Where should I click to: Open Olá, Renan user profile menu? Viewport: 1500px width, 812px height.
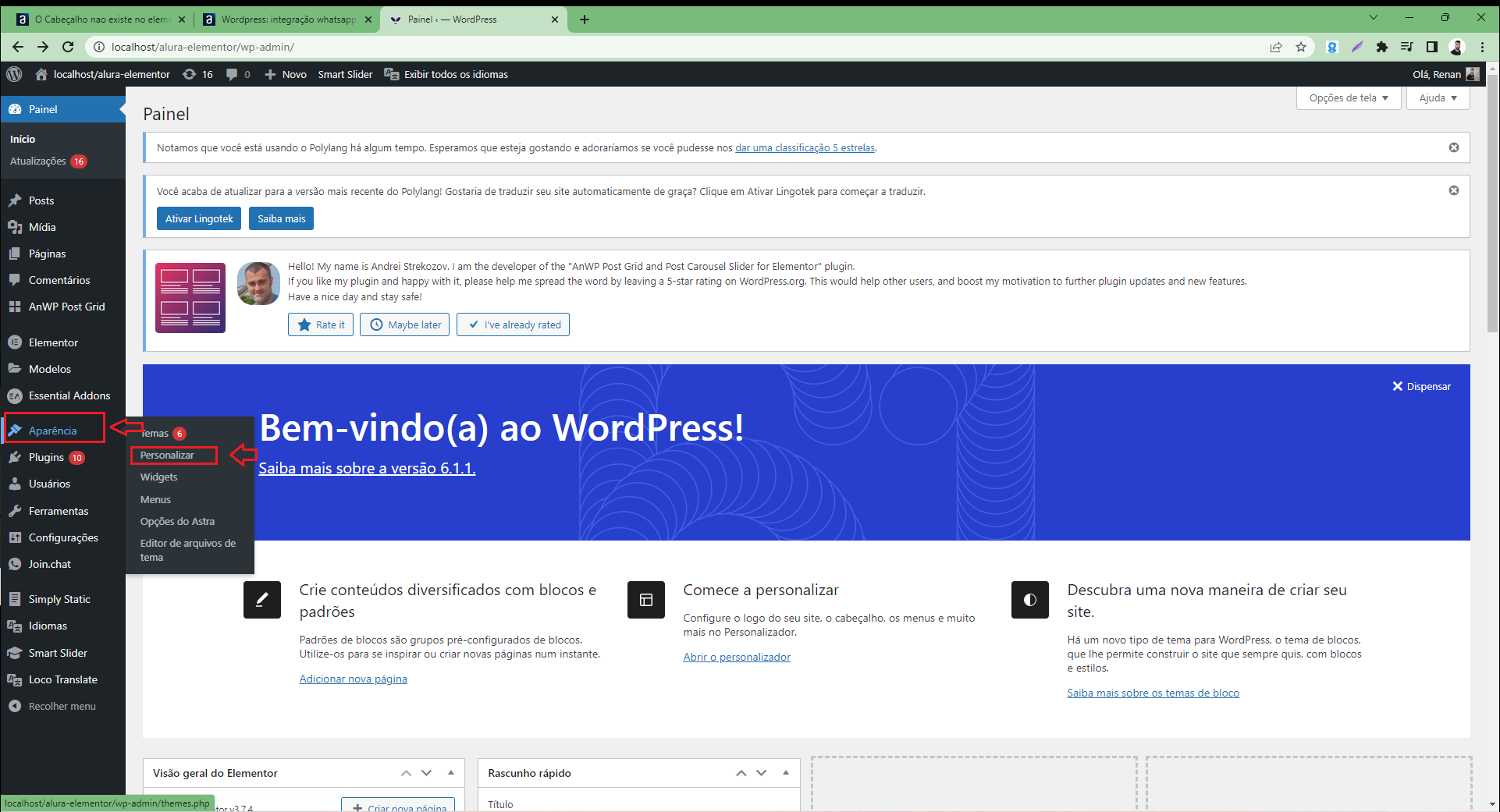tap(1445, 74)
